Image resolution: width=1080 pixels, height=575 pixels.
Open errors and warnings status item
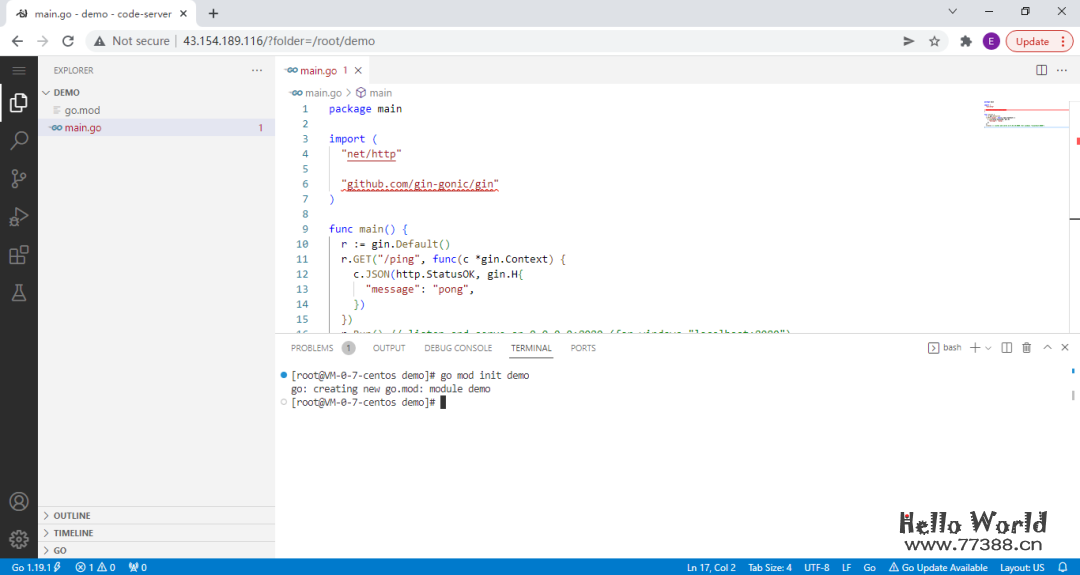click(x=95, y=567)
